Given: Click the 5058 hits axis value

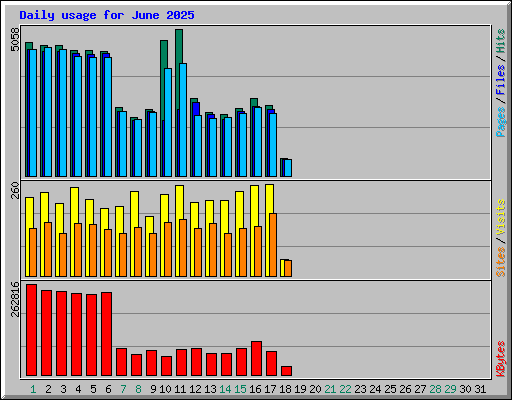Looking at the screenshot, I should (x=15, y=39).
